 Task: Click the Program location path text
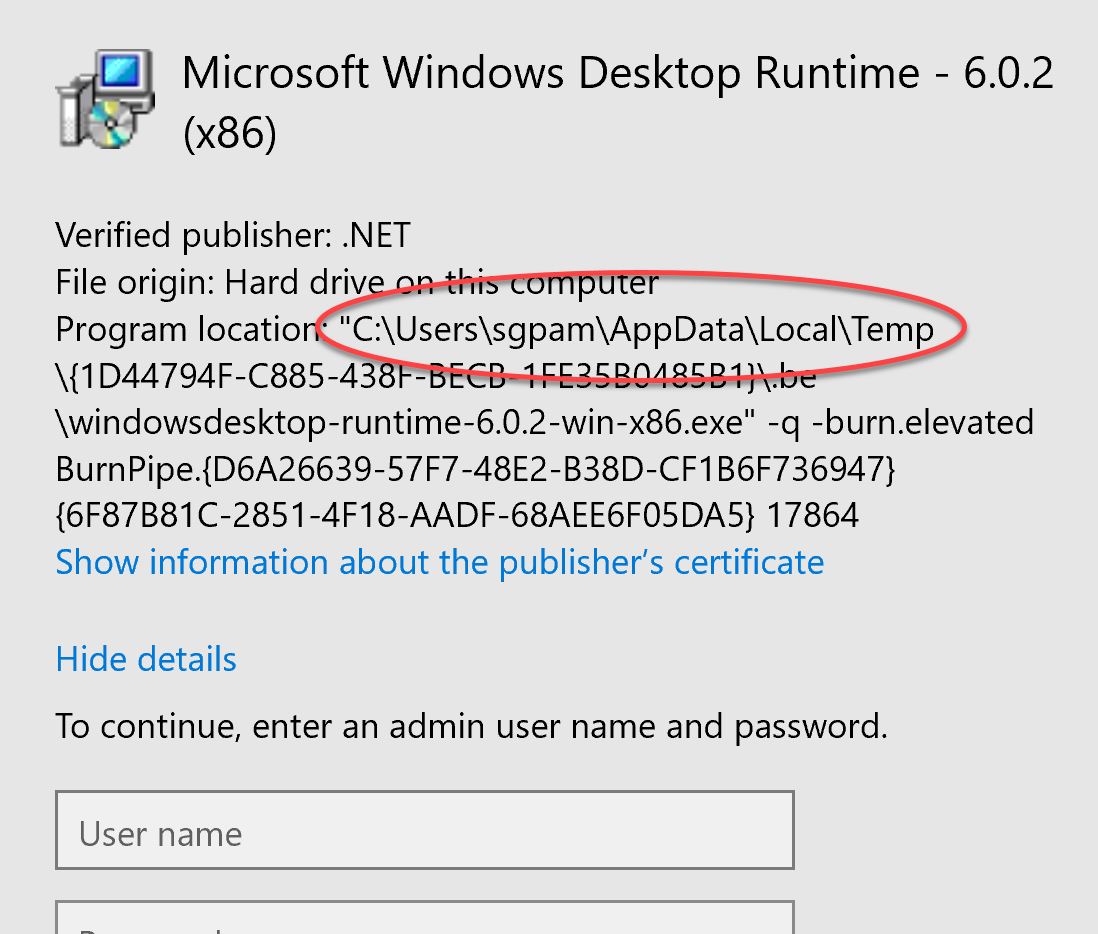coord(636,329)
